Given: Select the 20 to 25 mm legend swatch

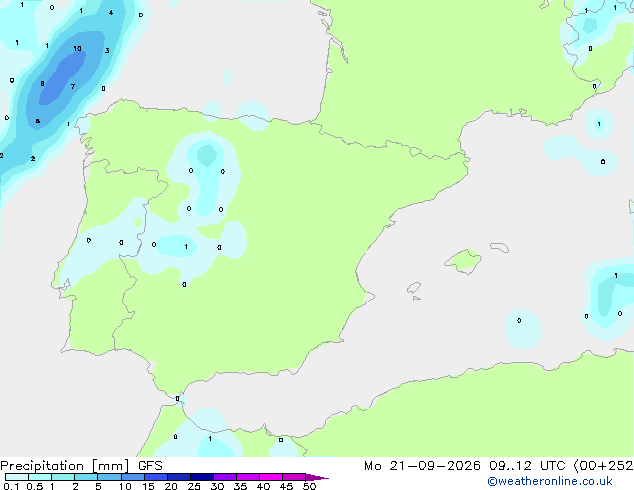Looking at the screenshot, I should tap(179, 477).
